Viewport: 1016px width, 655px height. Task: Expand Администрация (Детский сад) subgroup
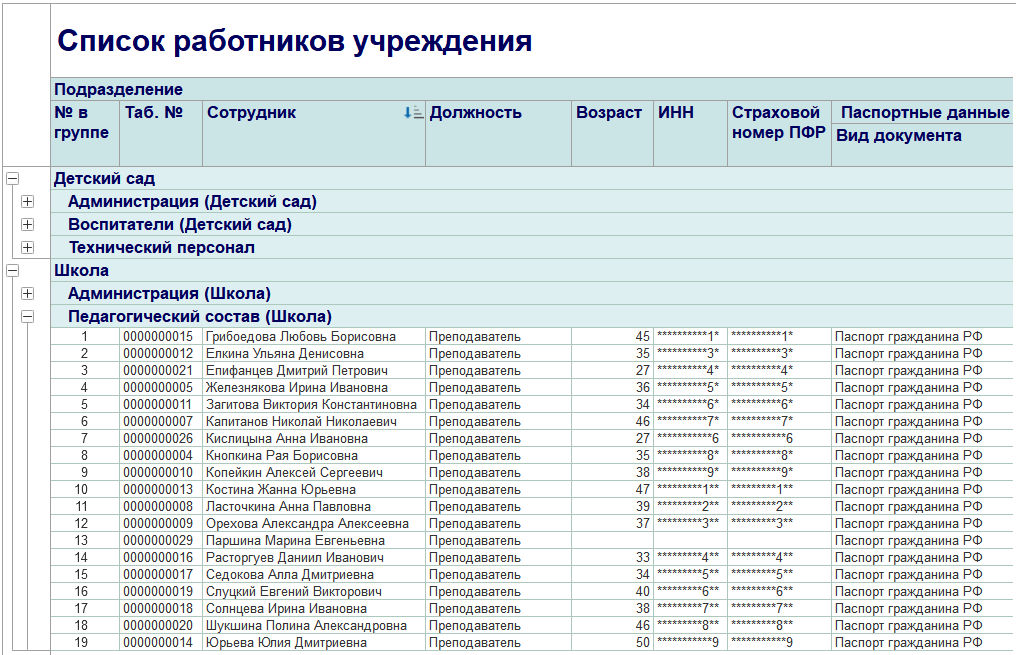point(27,201)
